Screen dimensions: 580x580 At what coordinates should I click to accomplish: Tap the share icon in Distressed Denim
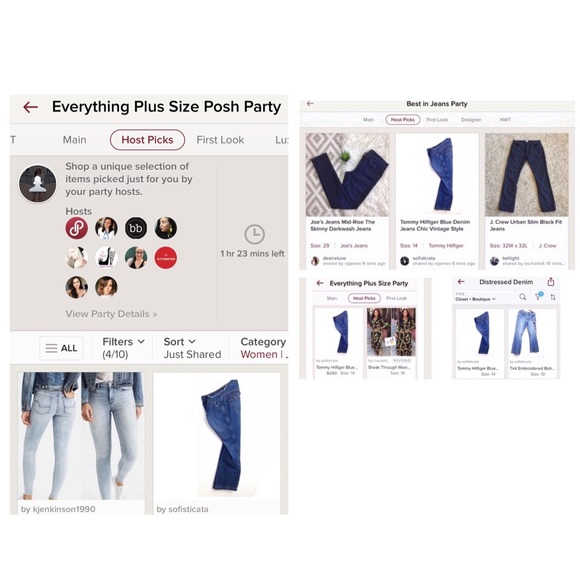551,282
